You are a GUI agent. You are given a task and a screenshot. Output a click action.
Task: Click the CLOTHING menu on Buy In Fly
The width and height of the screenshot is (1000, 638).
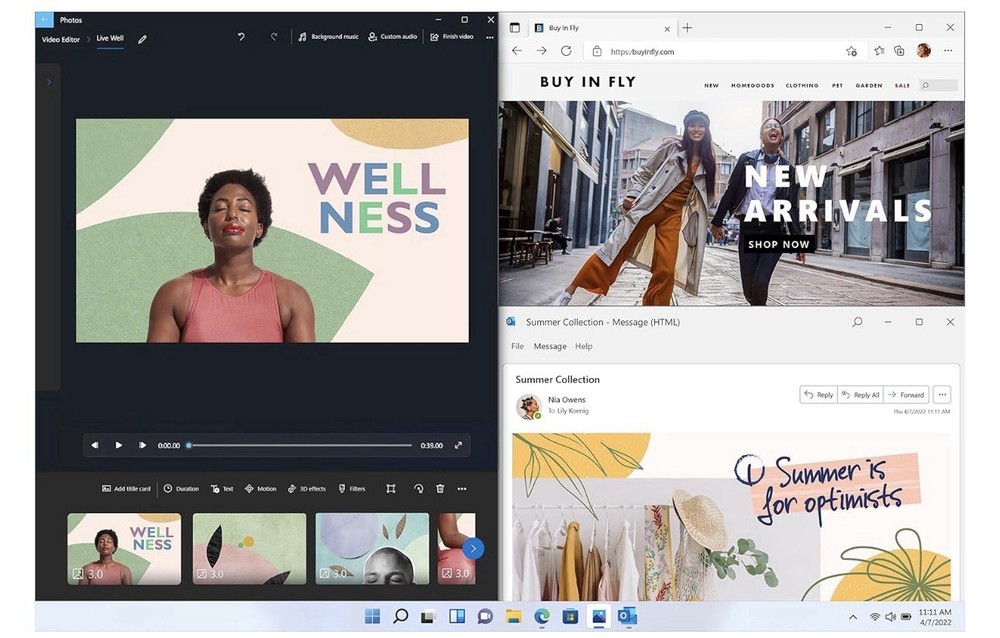802,86
